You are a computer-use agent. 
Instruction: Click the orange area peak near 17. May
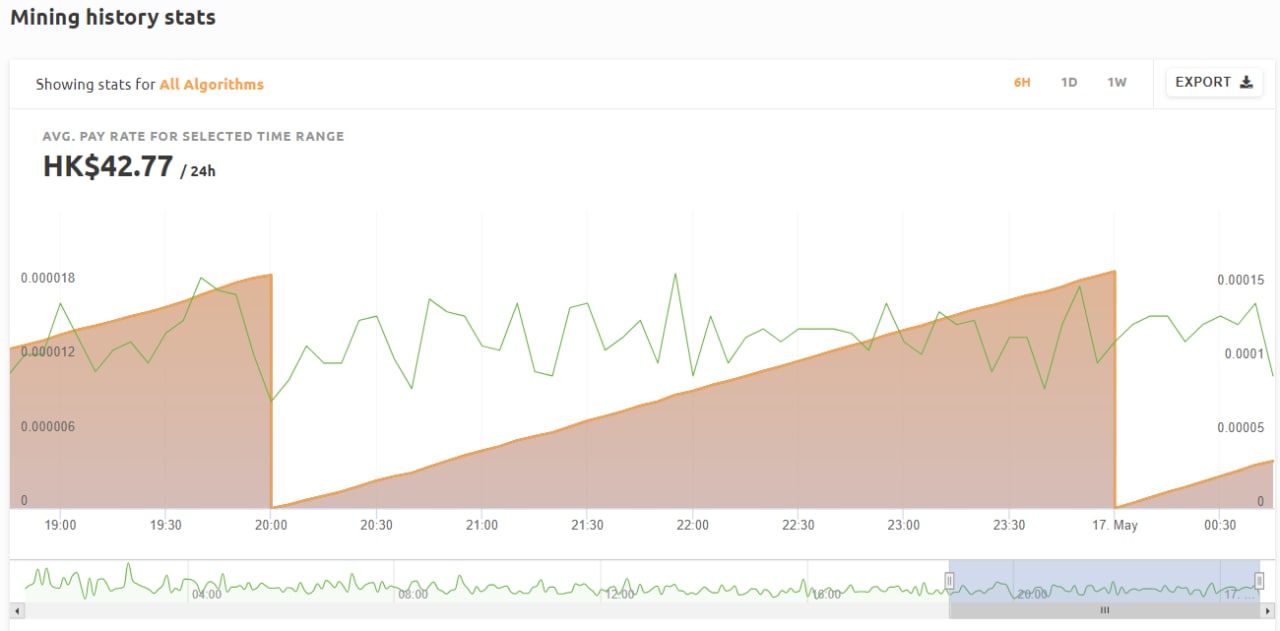pos(1113,271)
